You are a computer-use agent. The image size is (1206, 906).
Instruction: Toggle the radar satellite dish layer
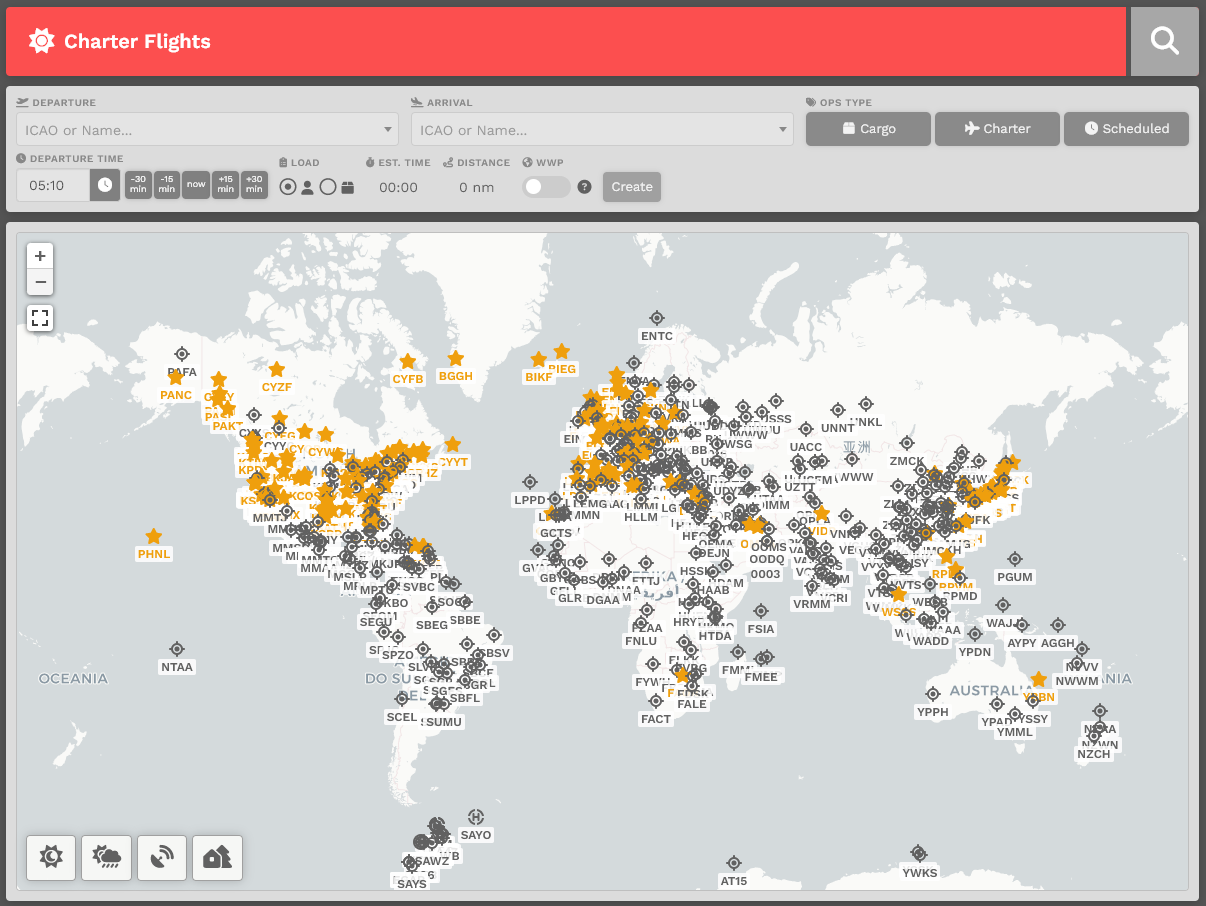(162, 857)
